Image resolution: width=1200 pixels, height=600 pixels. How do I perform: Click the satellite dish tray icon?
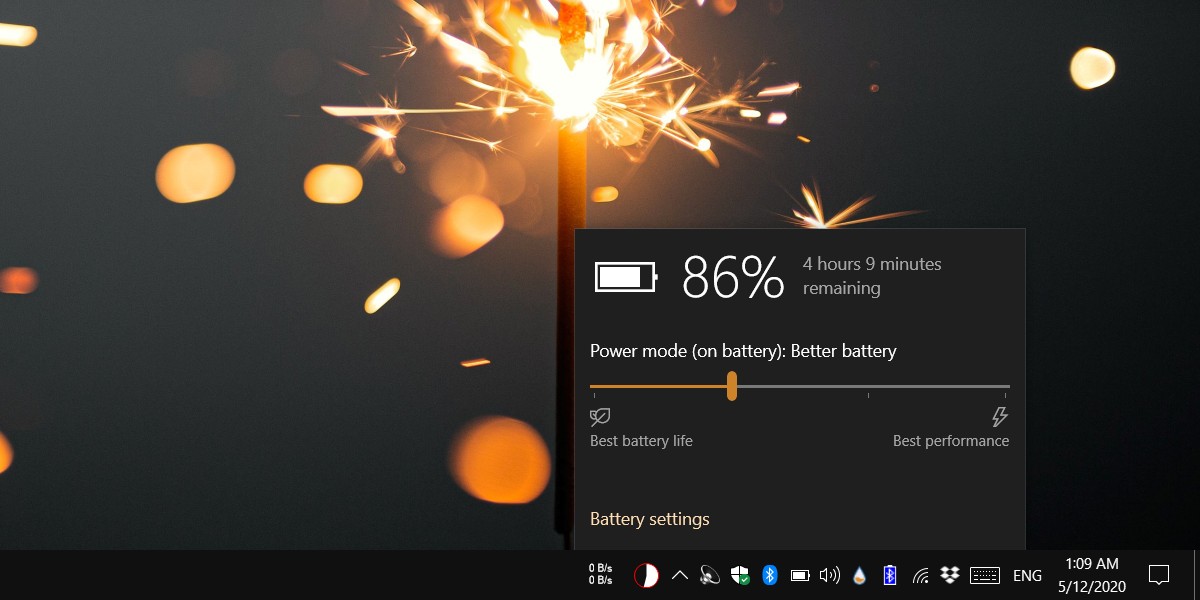click(x=710, y=575)
